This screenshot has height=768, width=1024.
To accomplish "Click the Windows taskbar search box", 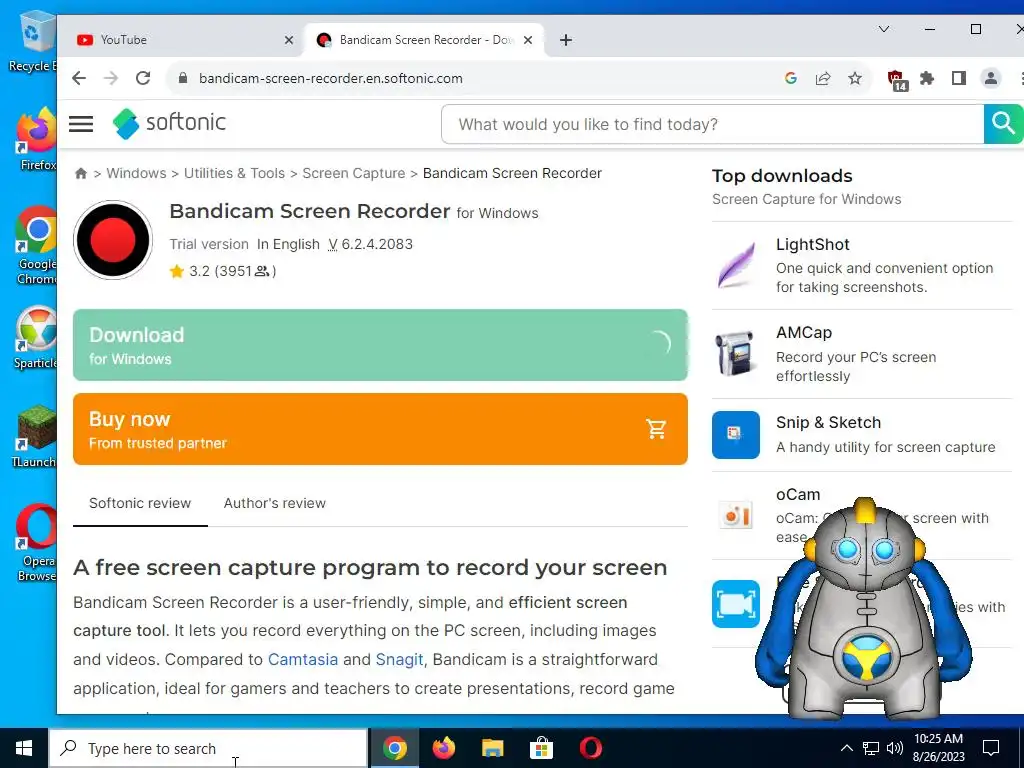I will (208, 748).
